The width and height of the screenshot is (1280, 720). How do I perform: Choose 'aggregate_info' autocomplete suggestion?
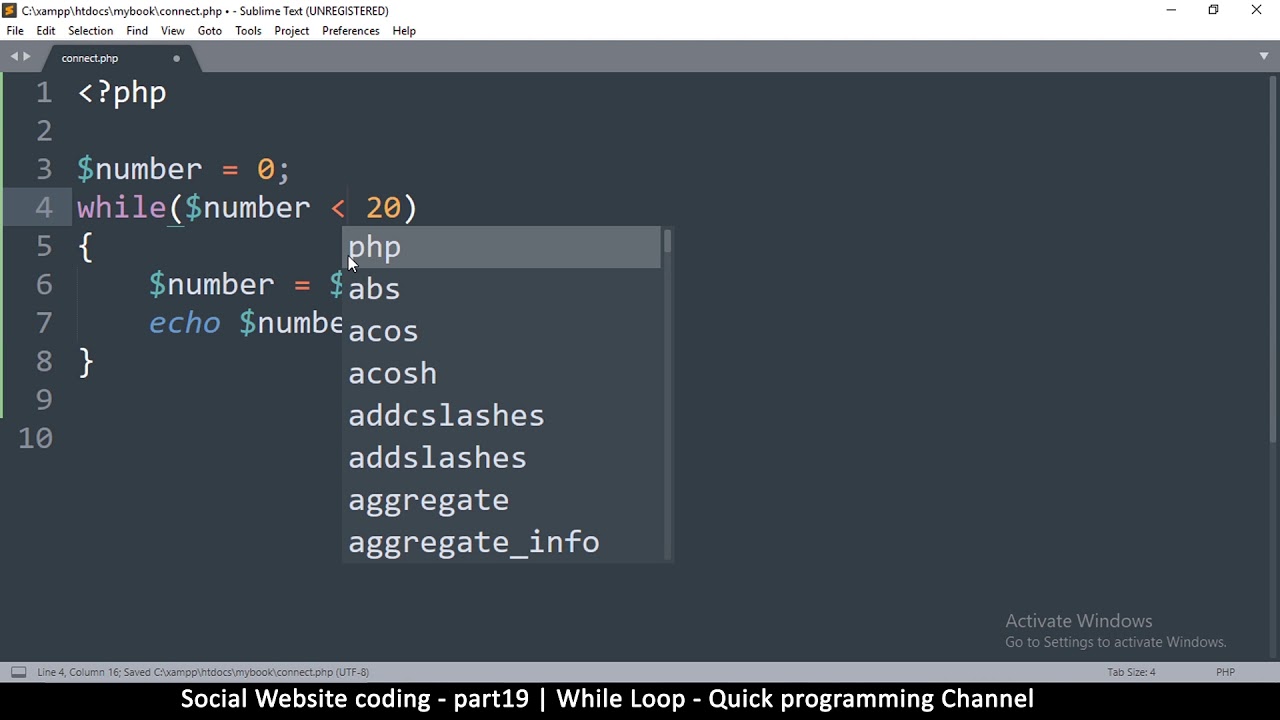coord(501,541)
